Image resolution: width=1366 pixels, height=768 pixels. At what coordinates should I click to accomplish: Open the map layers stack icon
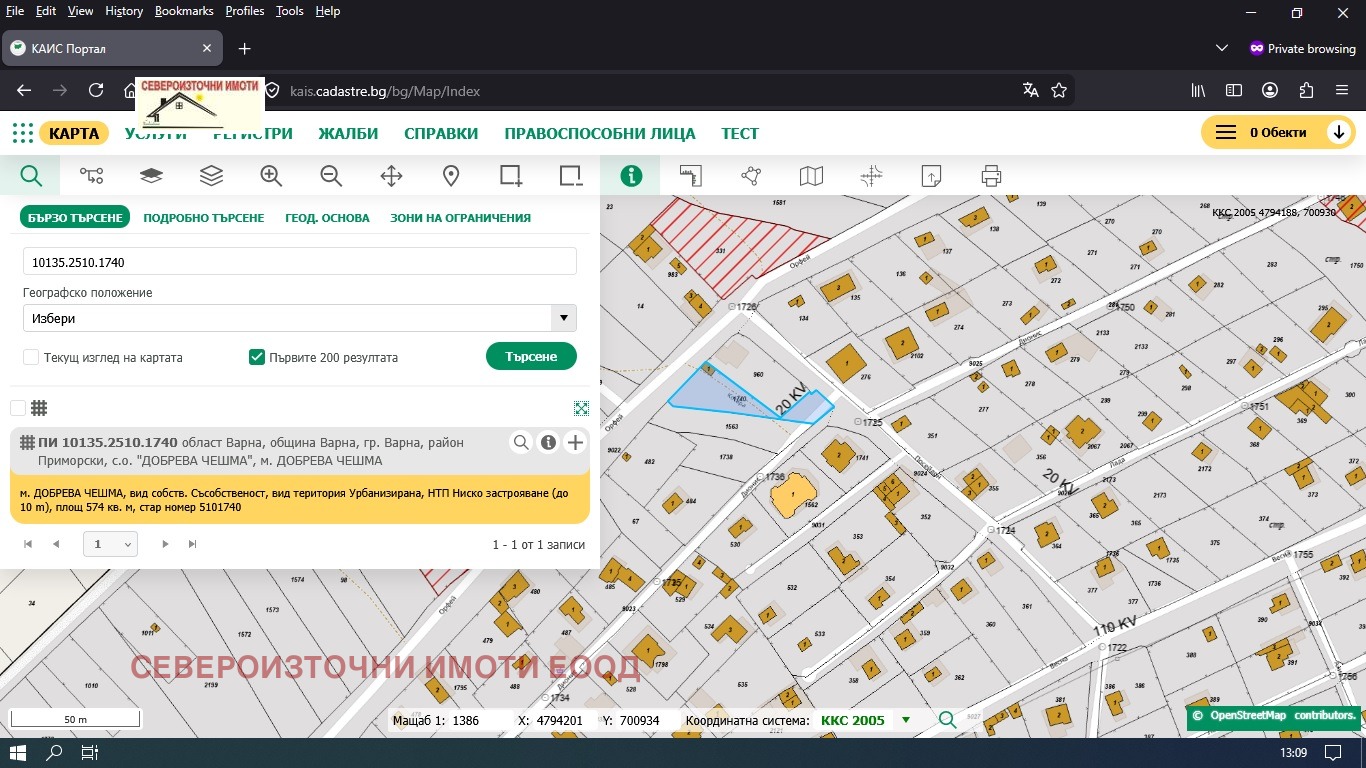tap(211, 176)
